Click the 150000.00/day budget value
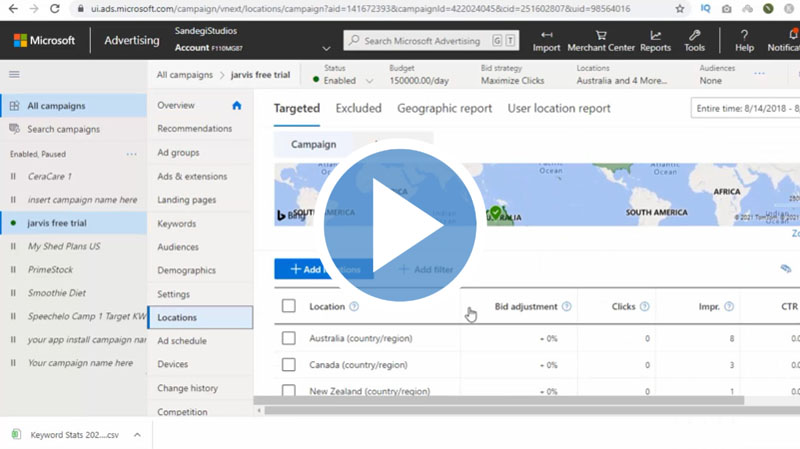 click(419, 81)
